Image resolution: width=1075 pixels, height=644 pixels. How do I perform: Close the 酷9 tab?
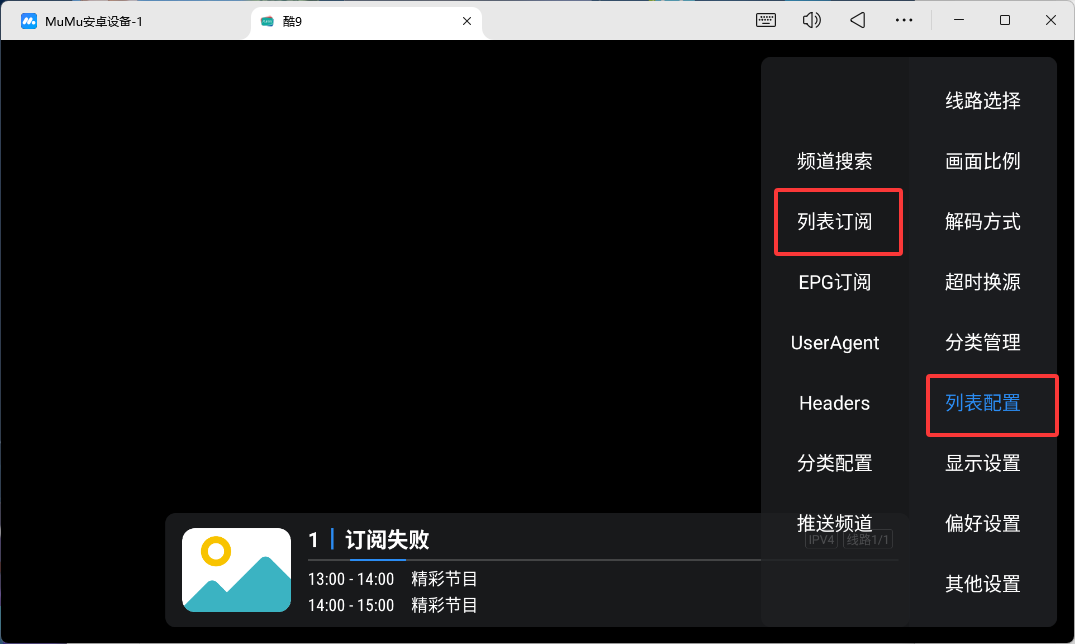coord(467,21)
